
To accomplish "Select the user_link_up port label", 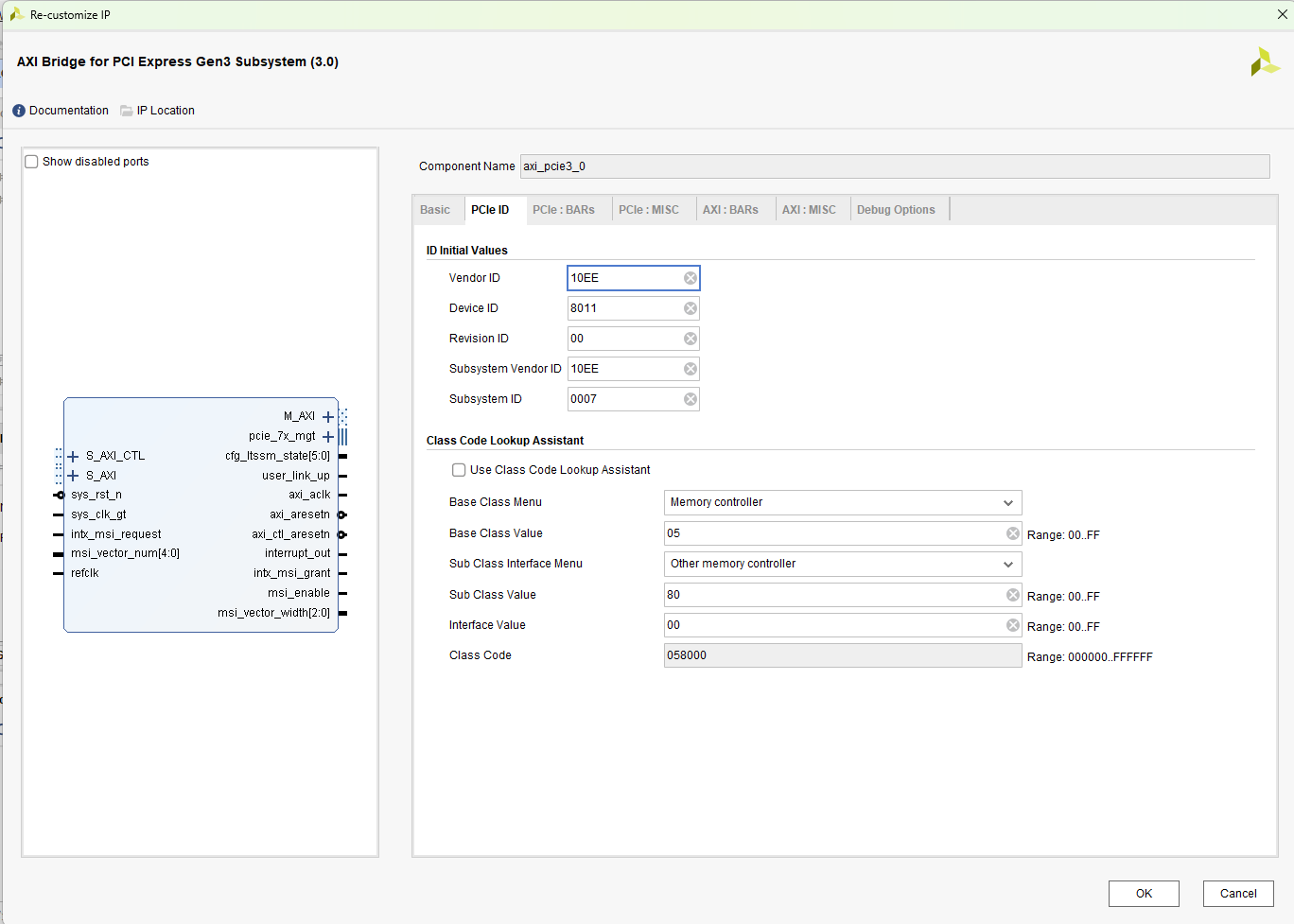I will 296,476.
